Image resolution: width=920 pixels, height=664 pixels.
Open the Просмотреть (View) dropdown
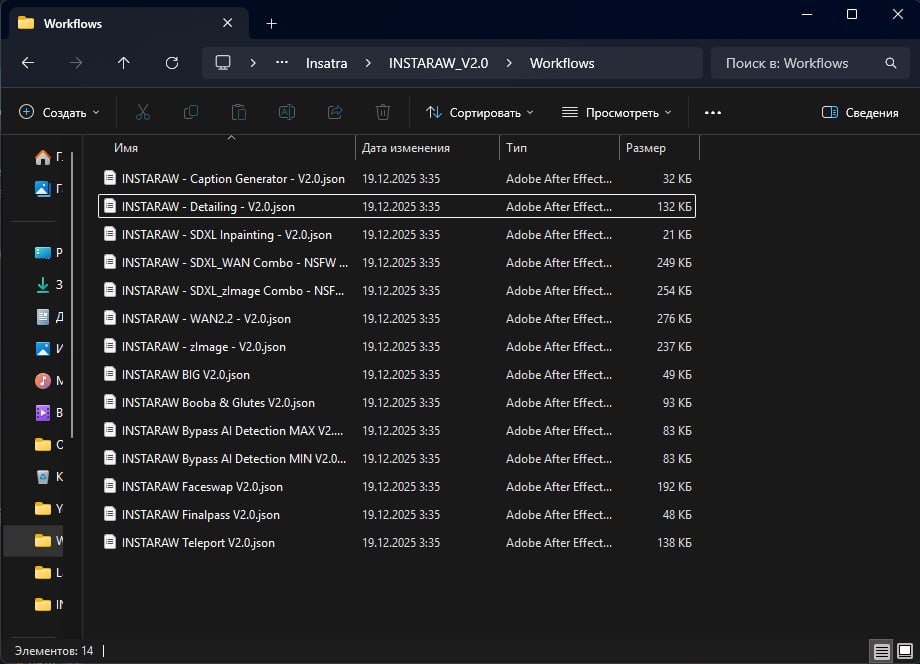(x=616, y=113)
